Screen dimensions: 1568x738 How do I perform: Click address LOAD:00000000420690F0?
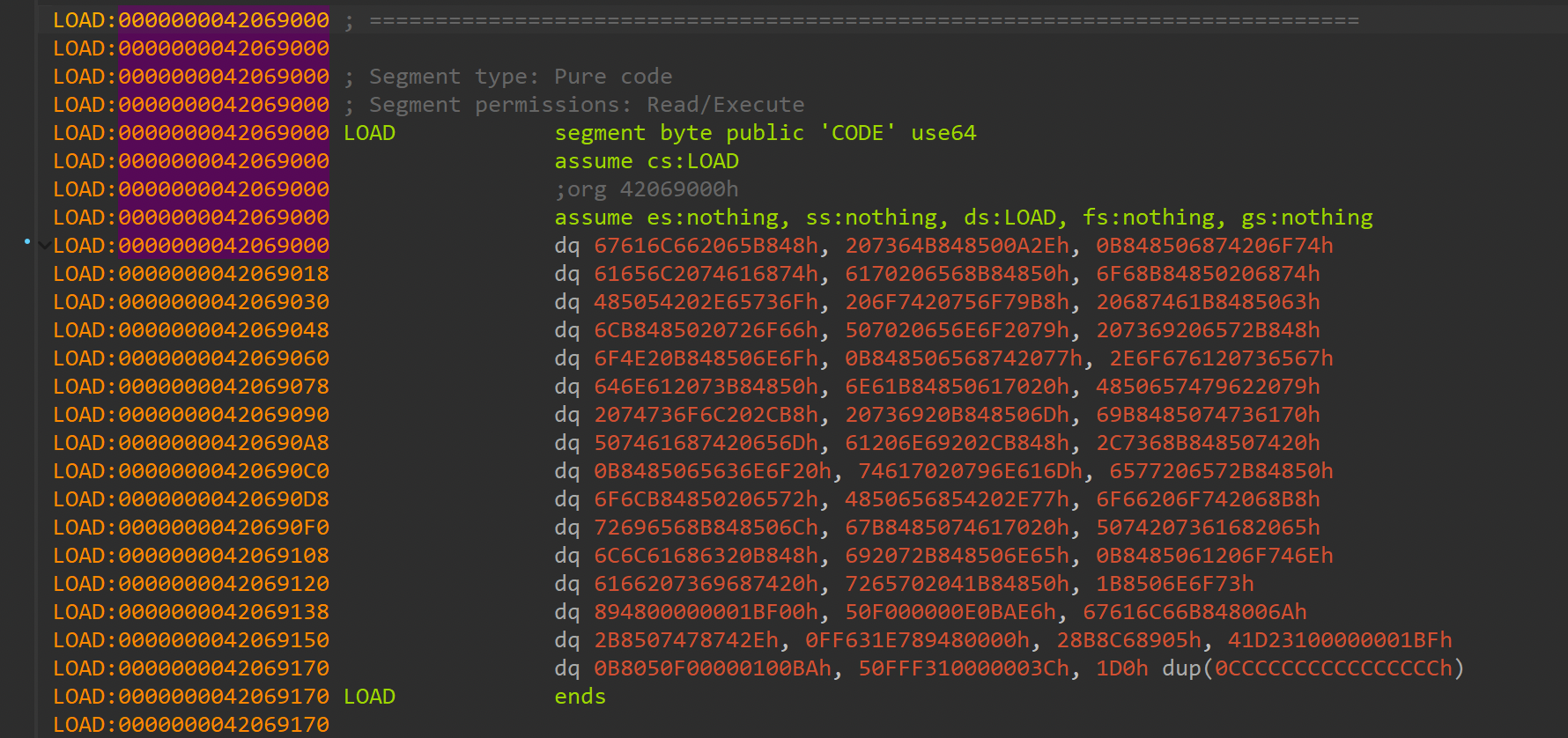(x=191, y=528)
